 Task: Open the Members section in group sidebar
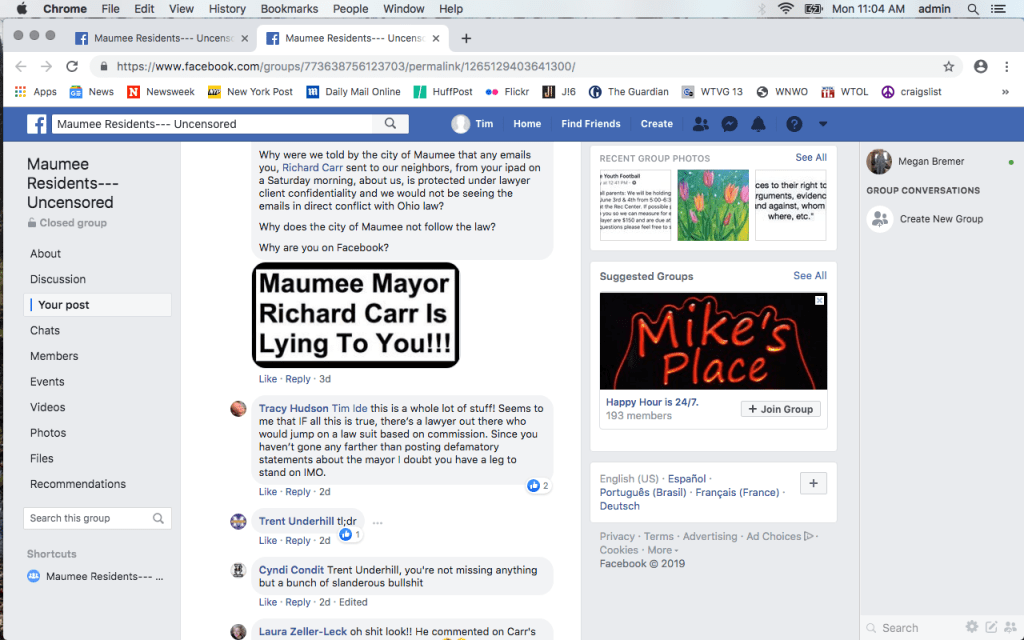[54, 356]
